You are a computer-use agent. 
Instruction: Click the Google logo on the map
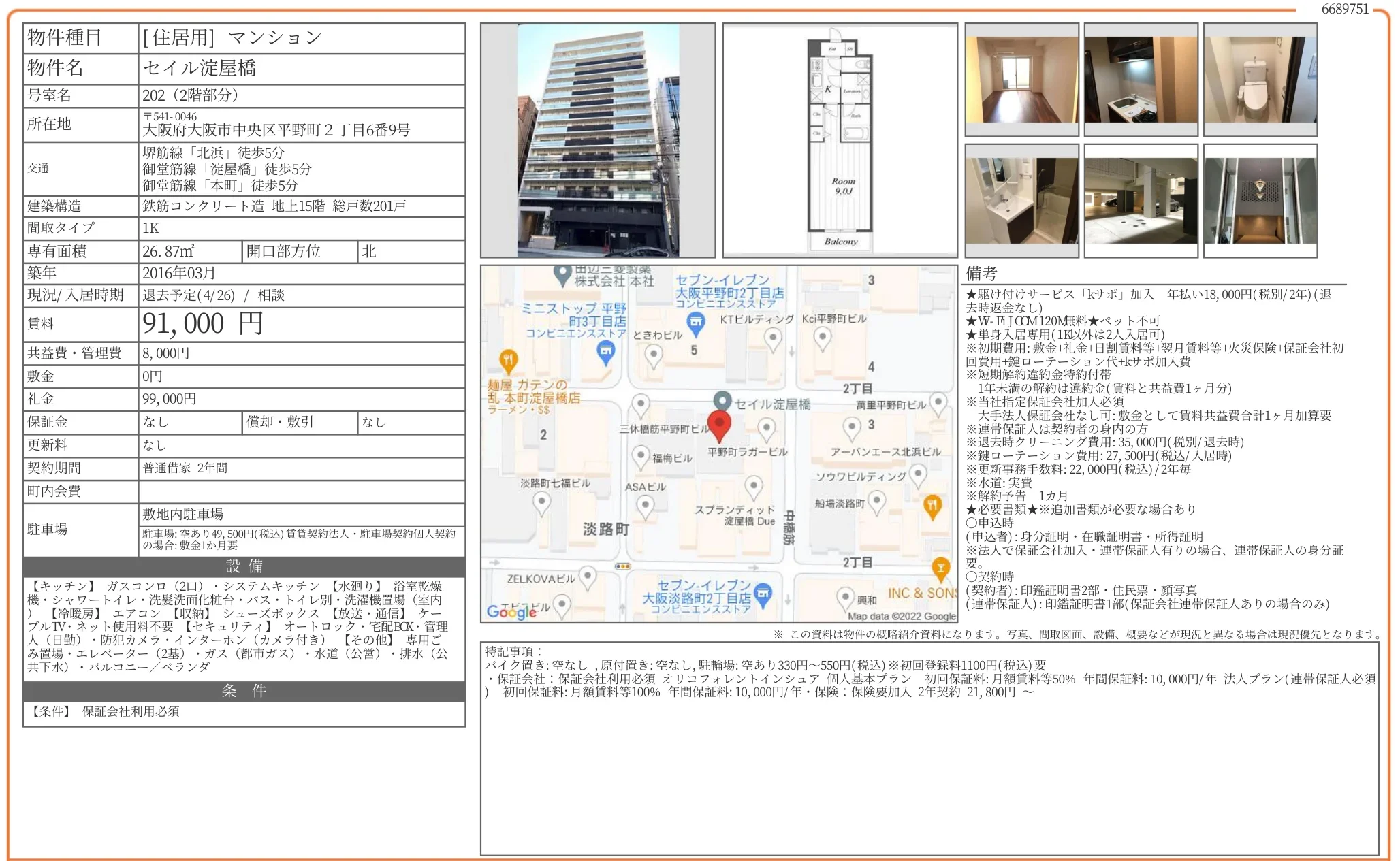coord(511,611)
